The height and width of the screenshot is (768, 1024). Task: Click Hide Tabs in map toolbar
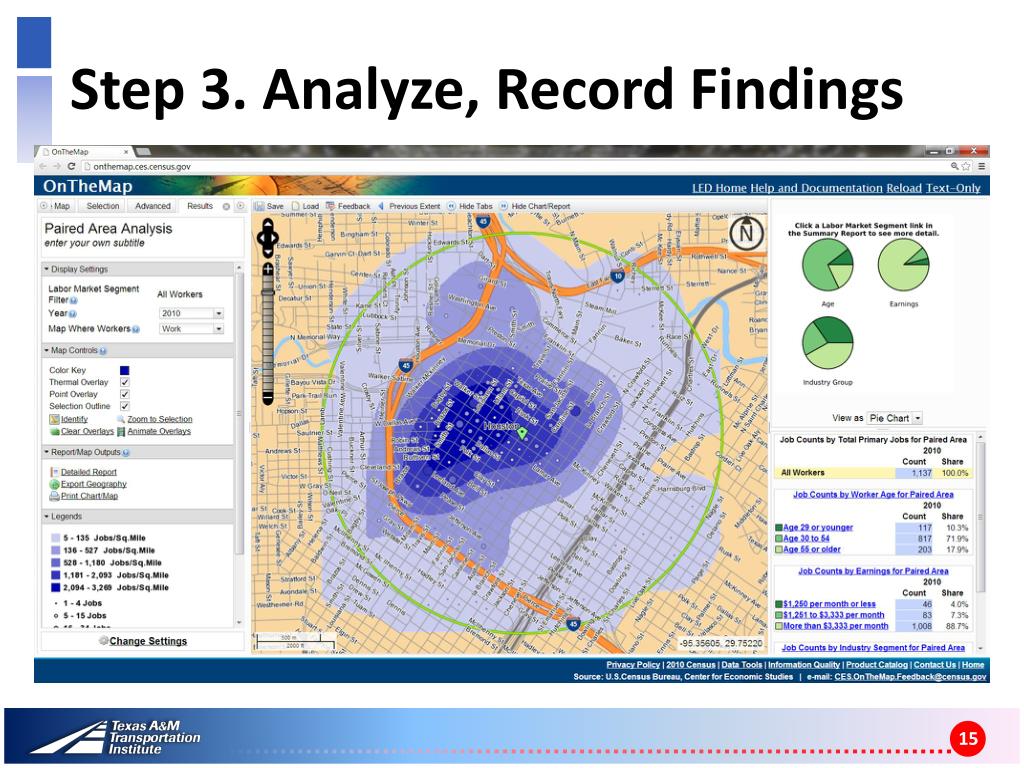click(x=470, y=206)
